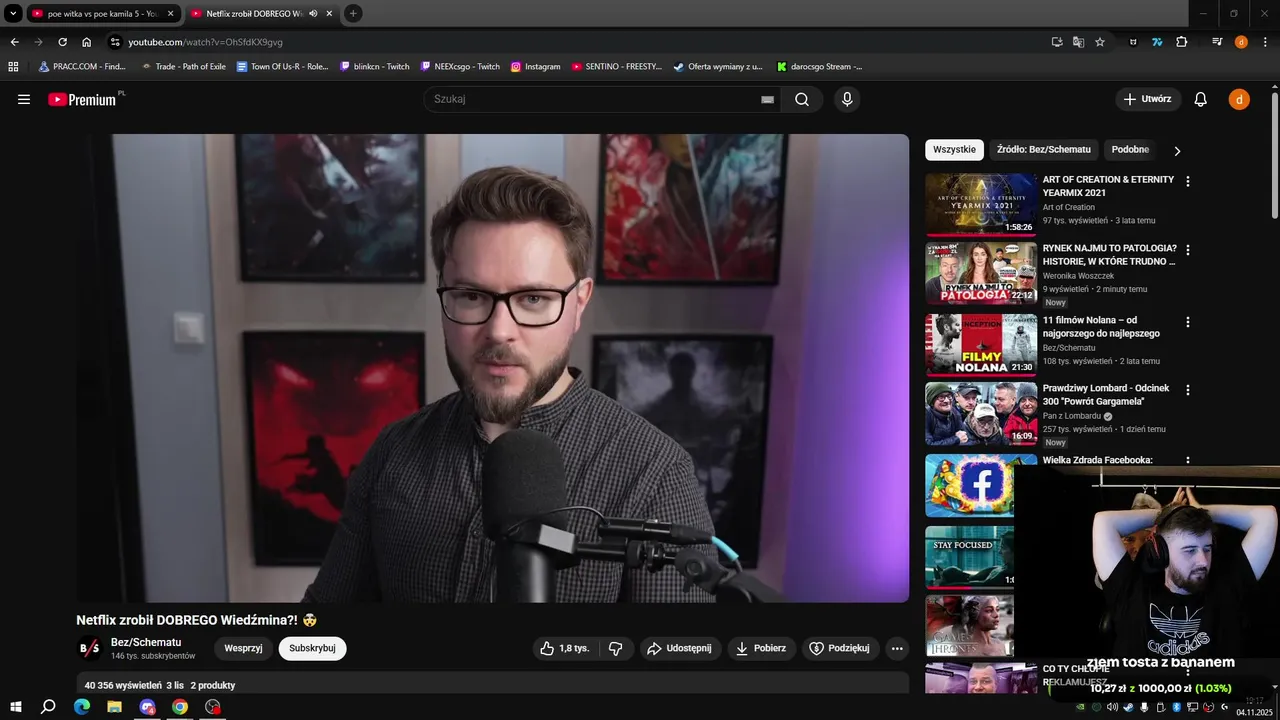This screenshot has width=1280, height=720.
Task: Click the Podziękuj thanks button
Action: (840, 648)
